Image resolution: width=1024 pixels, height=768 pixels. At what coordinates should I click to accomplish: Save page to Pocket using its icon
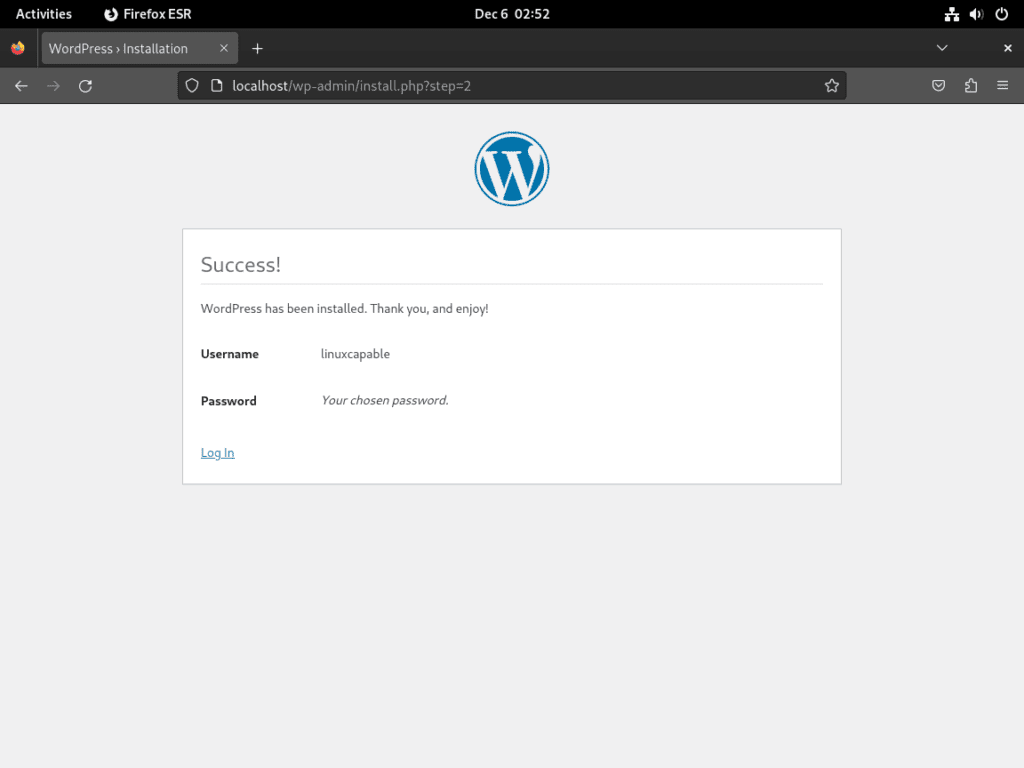[938, 85]
